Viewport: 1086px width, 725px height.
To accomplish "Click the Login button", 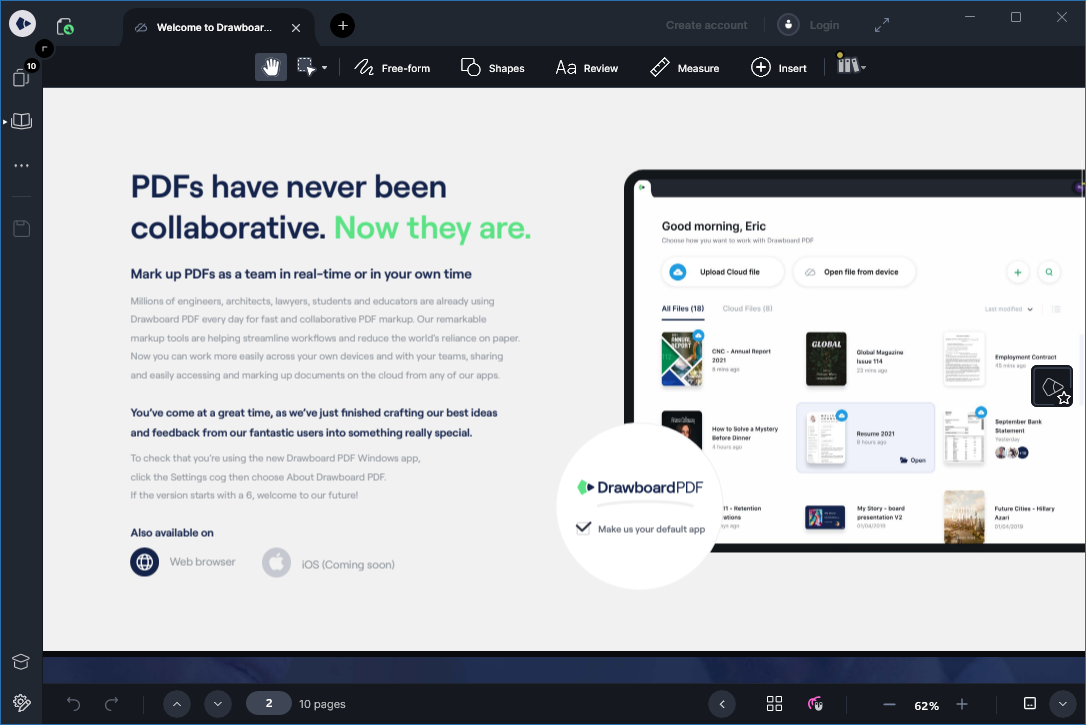I will point(824,25).
